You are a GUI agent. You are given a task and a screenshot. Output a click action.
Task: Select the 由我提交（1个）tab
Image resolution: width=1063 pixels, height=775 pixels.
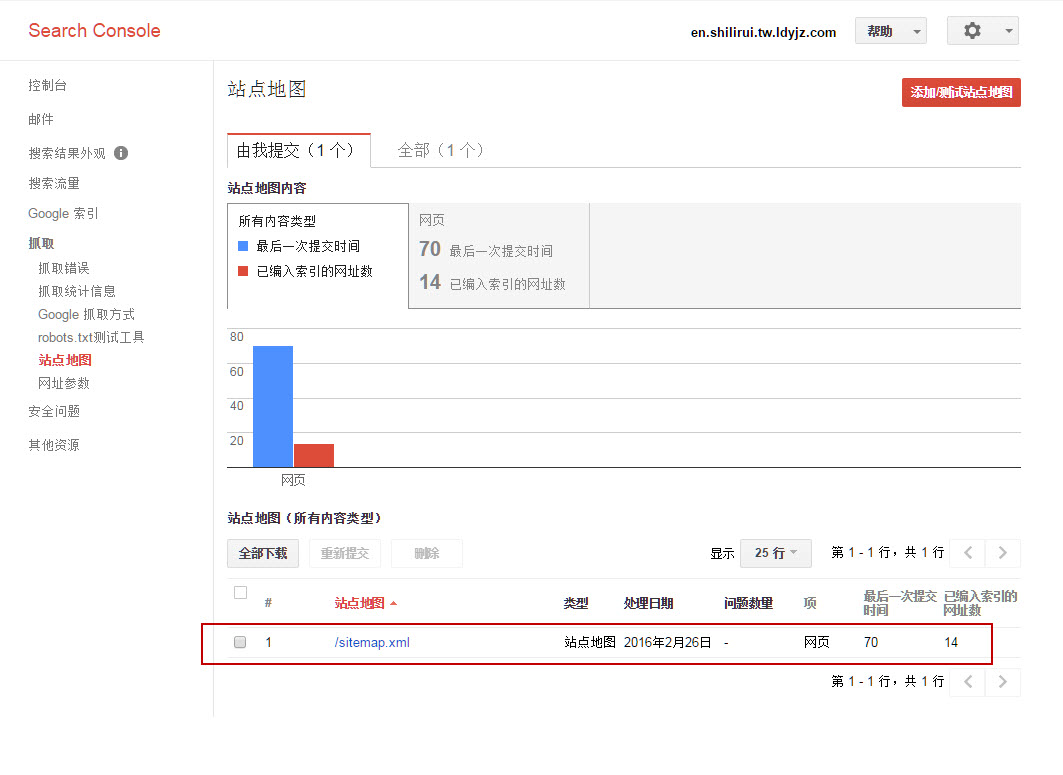tap(298, 149)
